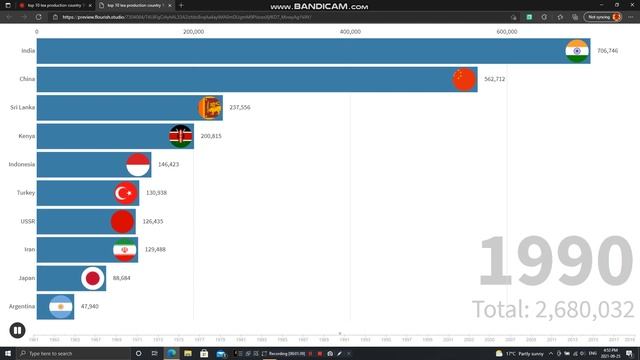The height and width of the screenshot is (360, 640).
Task: Open the Collections icon in Edge toolbar
Action: pos(575,17)
